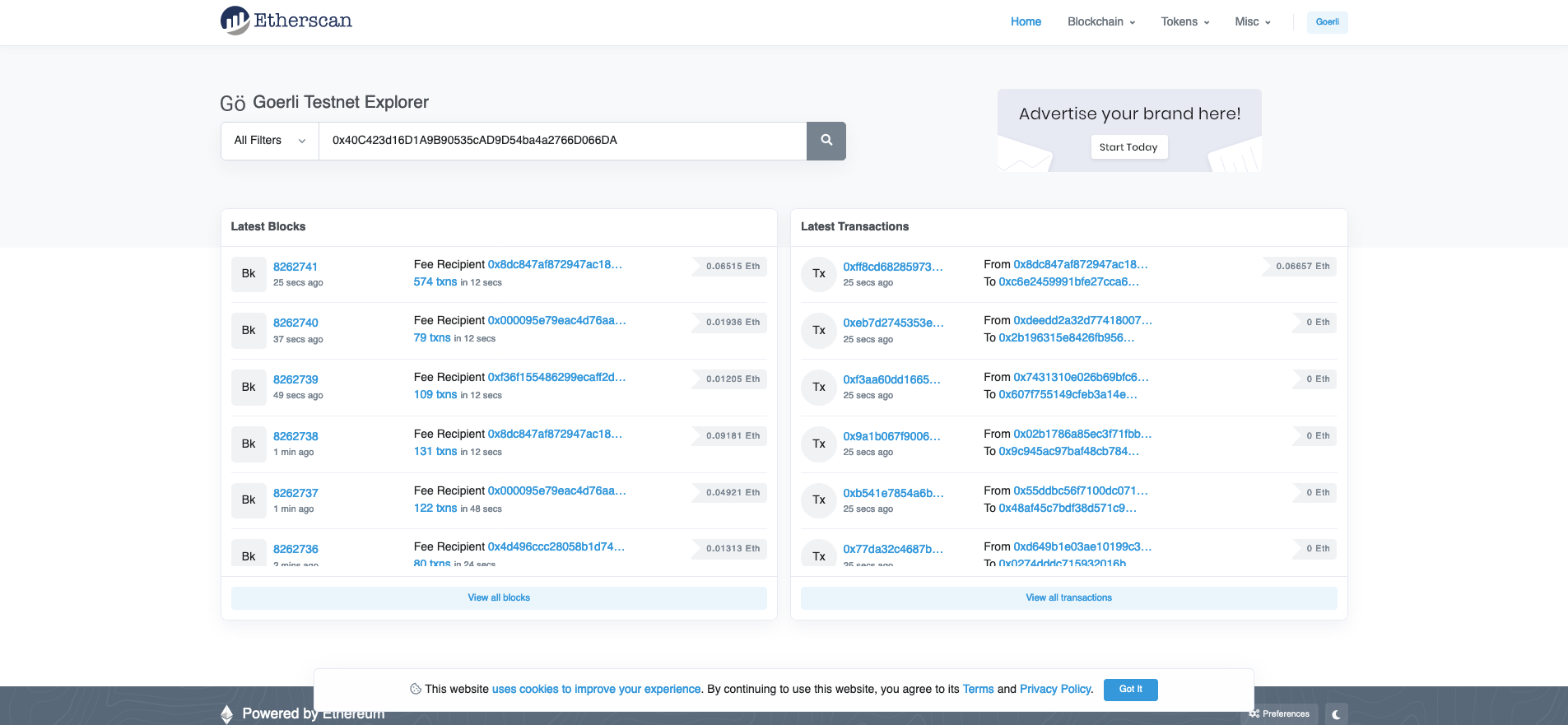Click the 0.06515 Eth block reward badge

click(729, 267)
